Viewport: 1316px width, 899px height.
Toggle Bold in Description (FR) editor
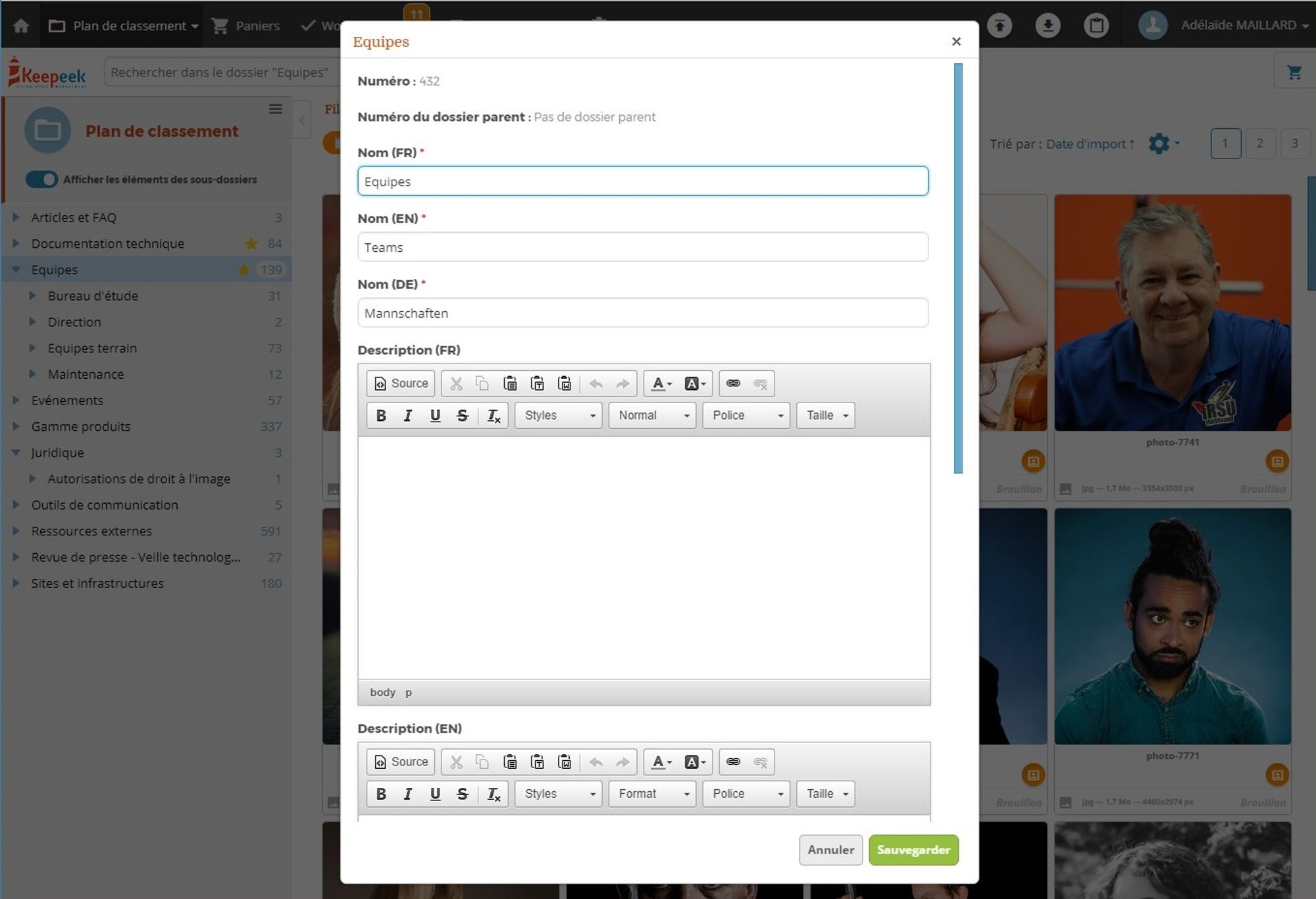click(x=381, y=416)
